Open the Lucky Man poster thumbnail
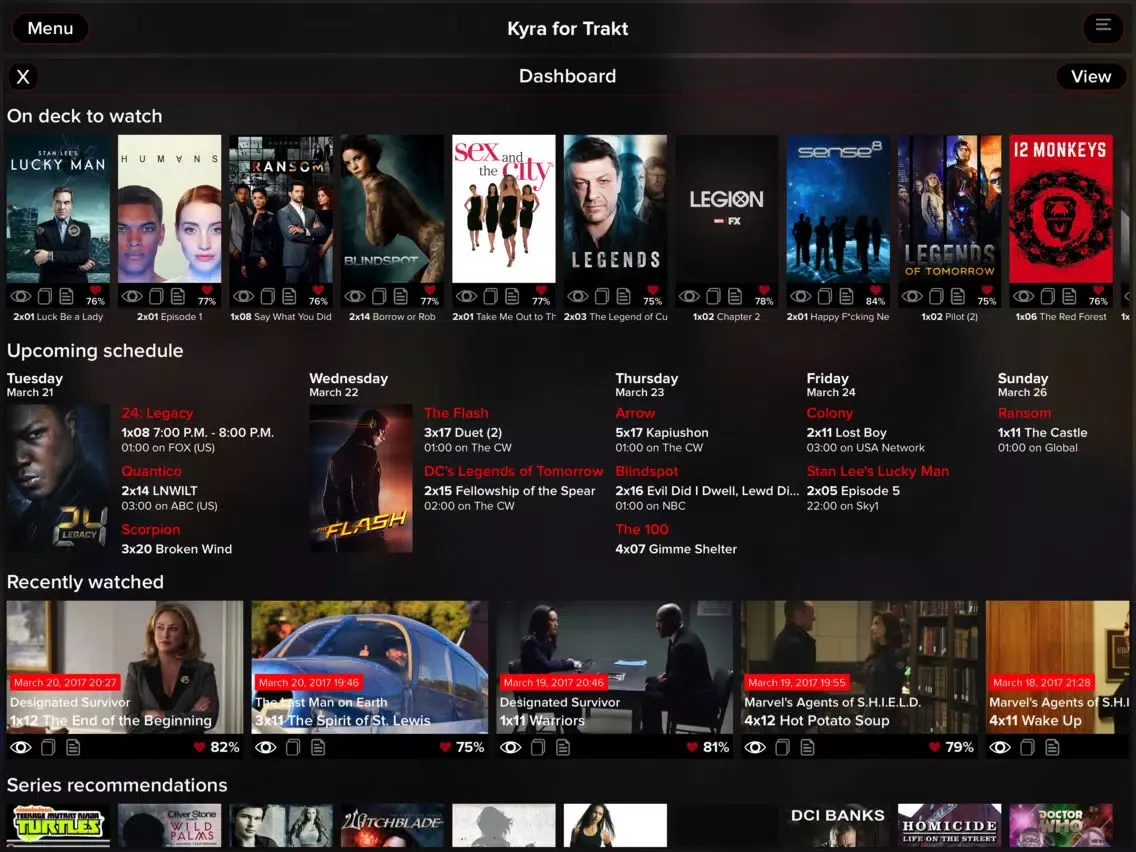 point(58,209)
